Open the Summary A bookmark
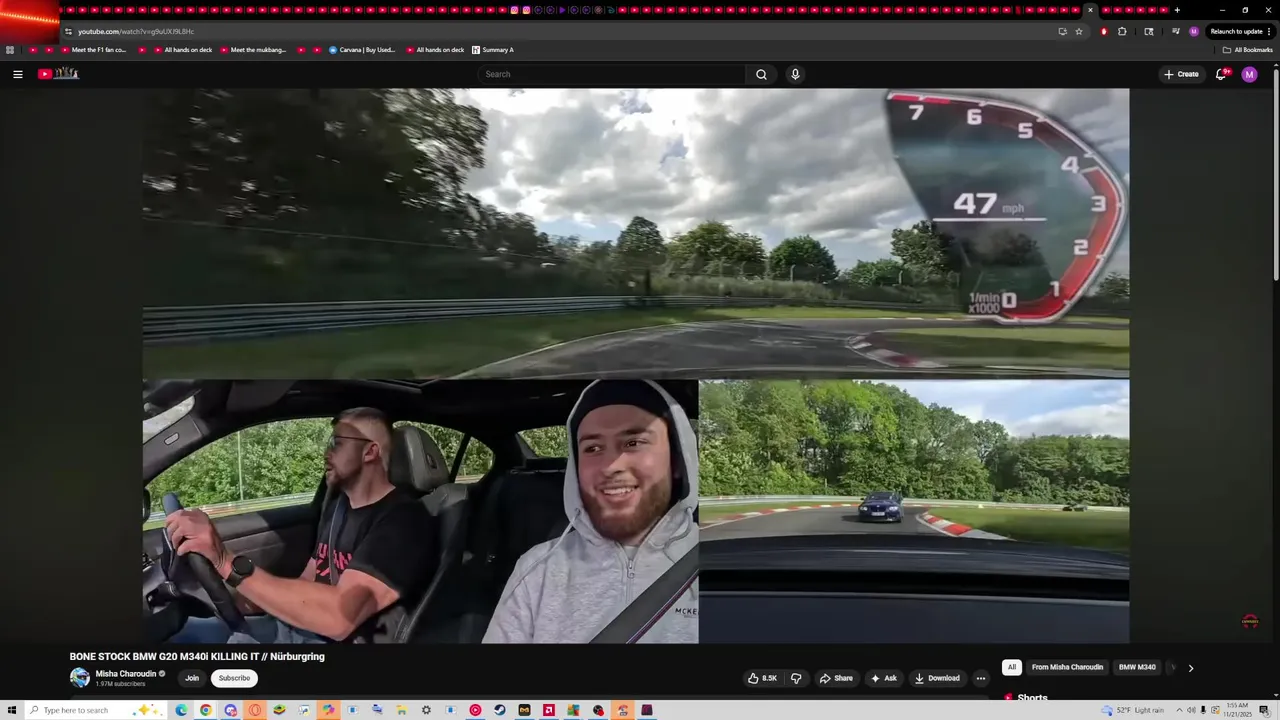This screenshot has width=1280, height=720. (492, 50)
